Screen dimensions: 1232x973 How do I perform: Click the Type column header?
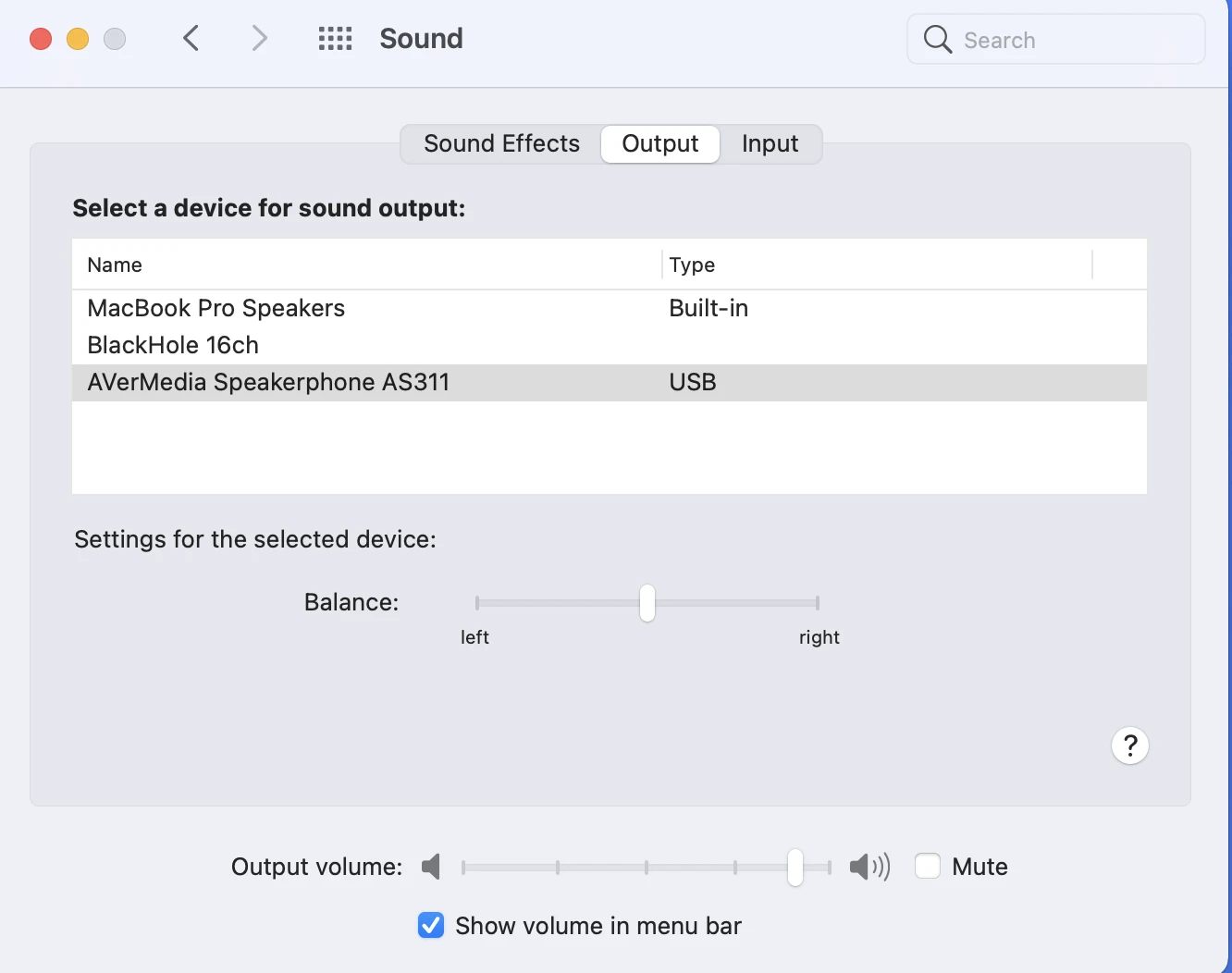(692, 265)
